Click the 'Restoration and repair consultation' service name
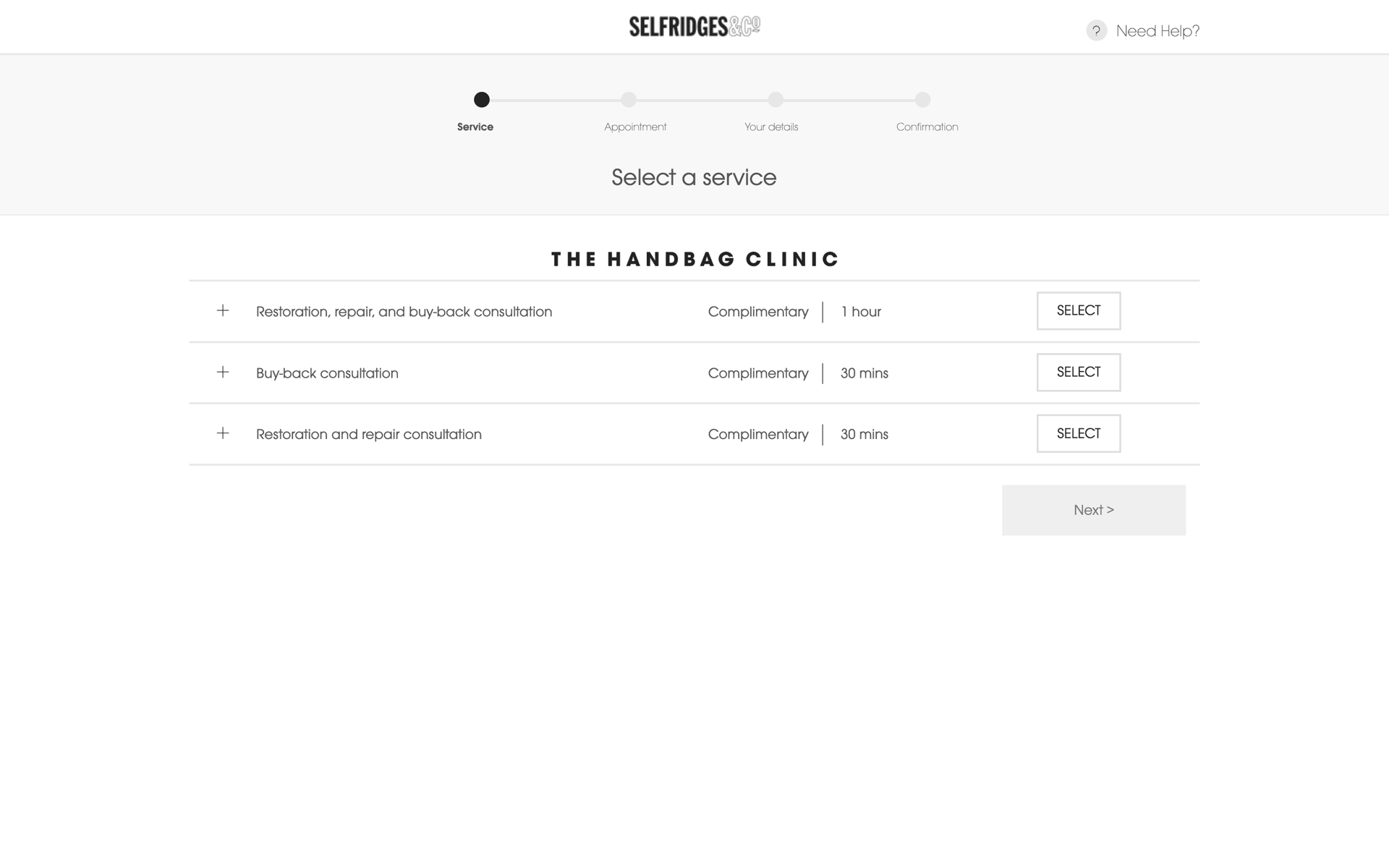This screenshot has height=868, width=1389. (x=369, y=435)
